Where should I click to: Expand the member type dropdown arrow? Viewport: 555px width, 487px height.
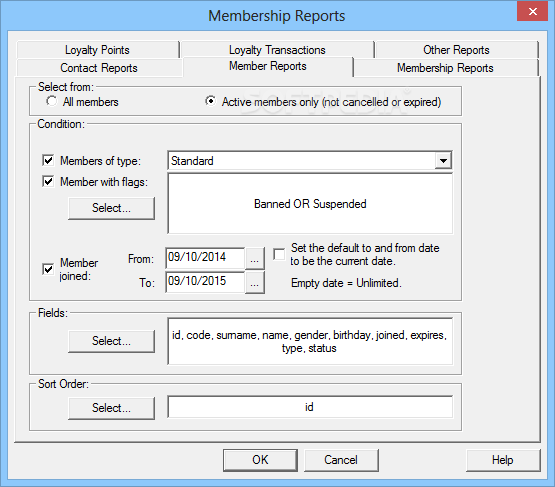443,161
